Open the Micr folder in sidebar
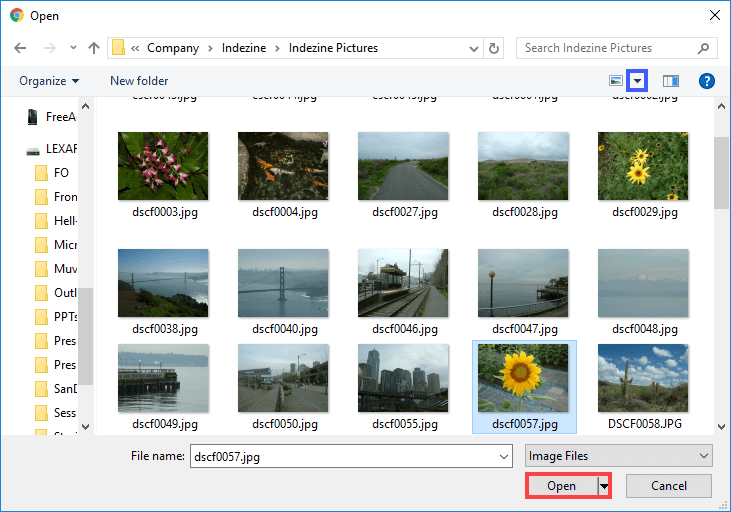The width and height of the screenshot is (731, 512). [x=56, y=245]
